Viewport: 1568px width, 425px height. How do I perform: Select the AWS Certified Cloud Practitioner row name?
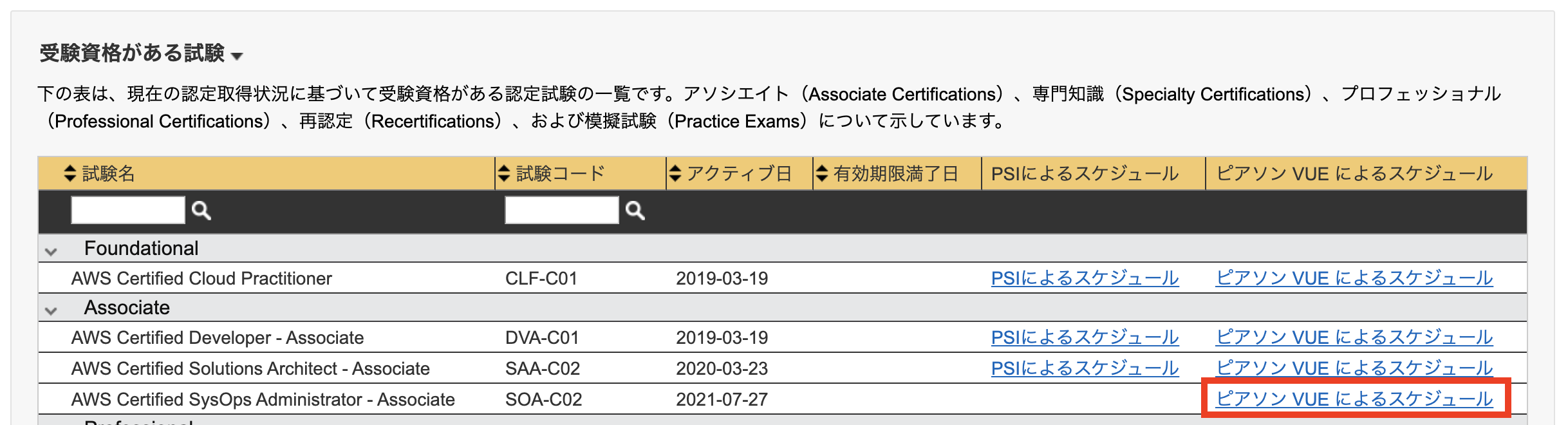pos(201,278)
